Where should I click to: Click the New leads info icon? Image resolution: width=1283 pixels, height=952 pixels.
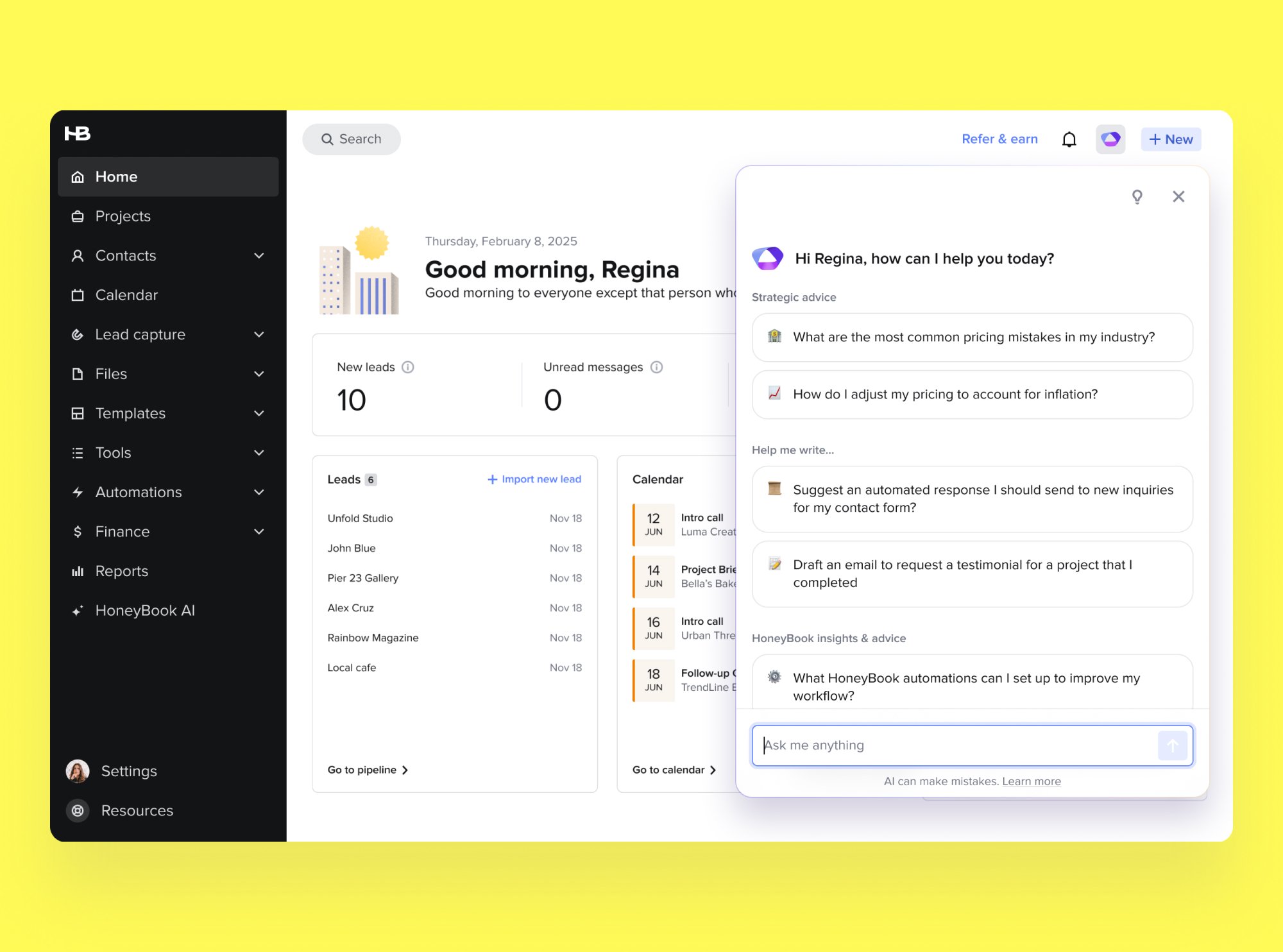[x=408, y=367]
